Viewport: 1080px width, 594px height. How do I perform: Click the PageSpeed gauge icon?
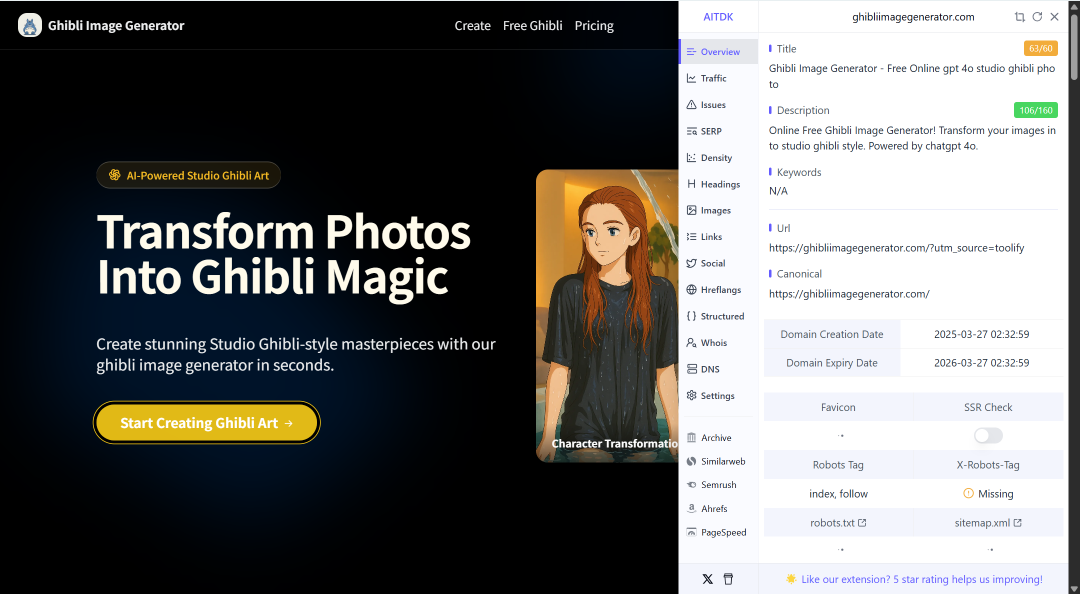click(x=692, y=532)
